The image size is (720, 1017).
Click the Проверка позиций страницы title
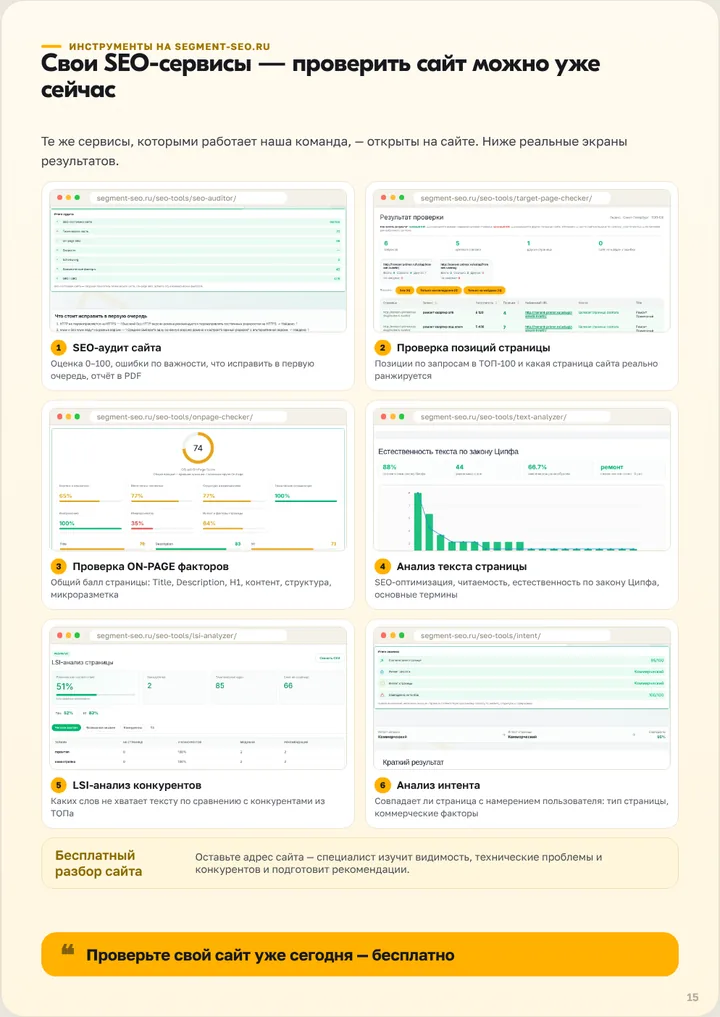[474, 348]
